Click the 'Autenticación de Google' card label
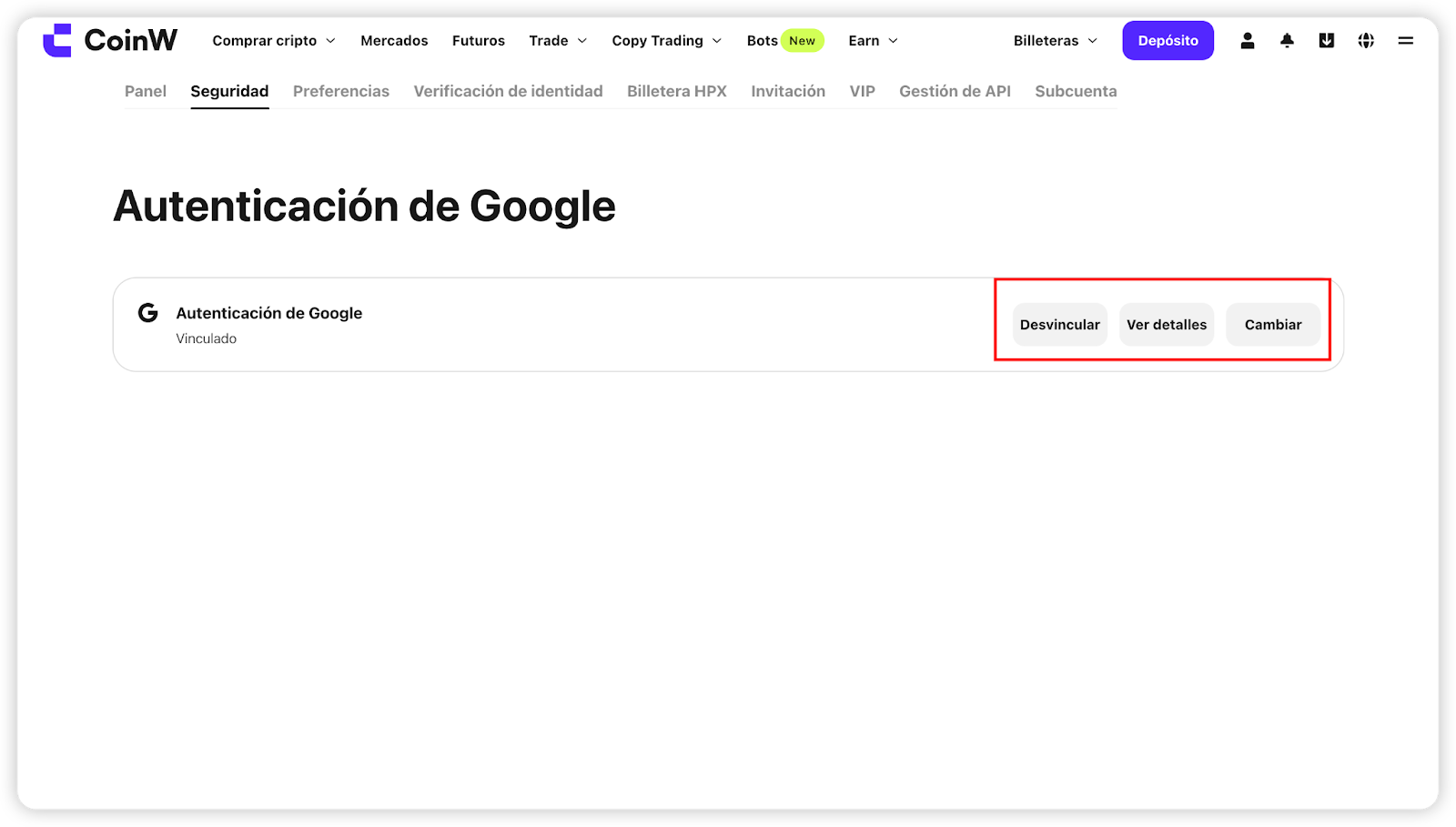1456x827 pixels. [x=269, y=313]
